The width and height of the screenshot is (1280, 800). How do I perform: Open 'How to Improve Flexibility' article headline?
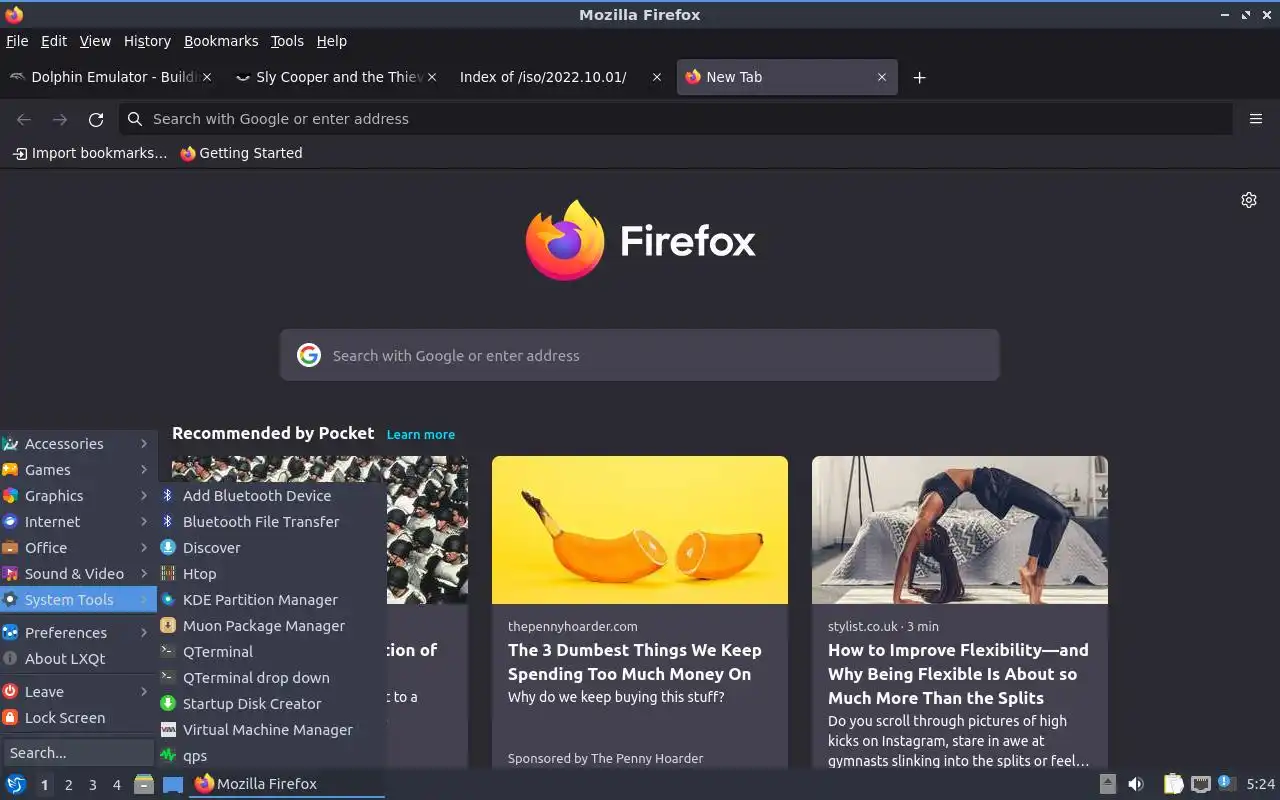(958, 674)
